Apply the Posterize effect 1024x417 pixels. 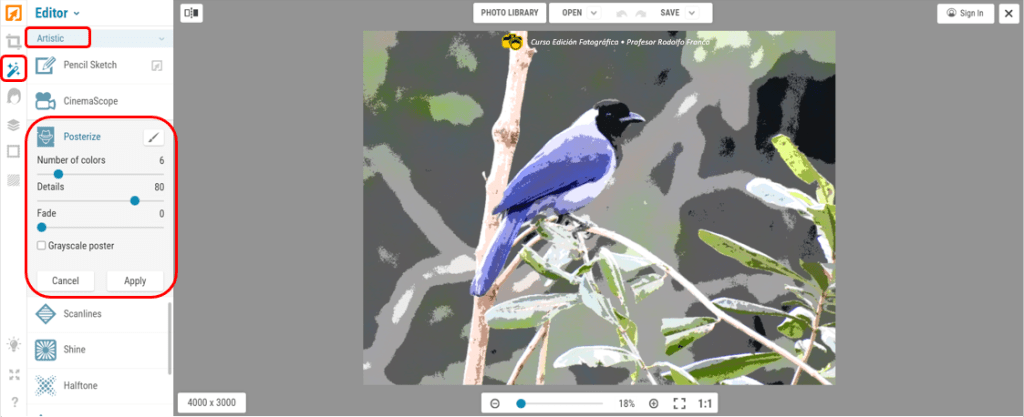(135, 281)
